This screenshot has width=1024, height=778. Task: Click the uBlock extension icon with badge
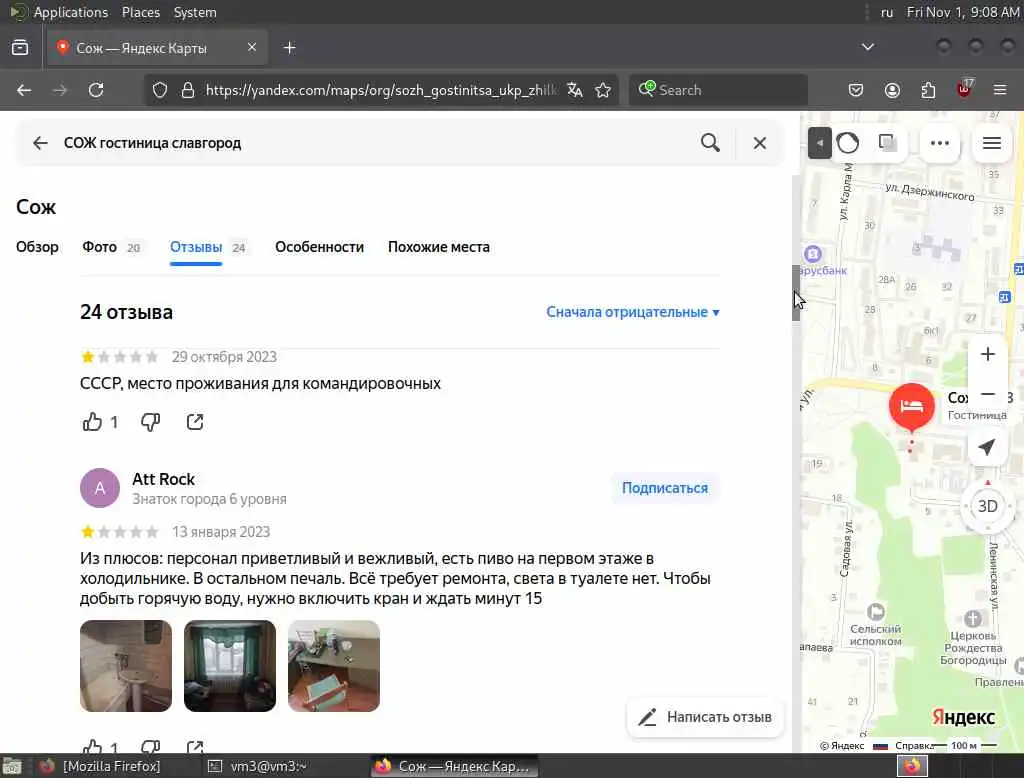coord(965,89)
